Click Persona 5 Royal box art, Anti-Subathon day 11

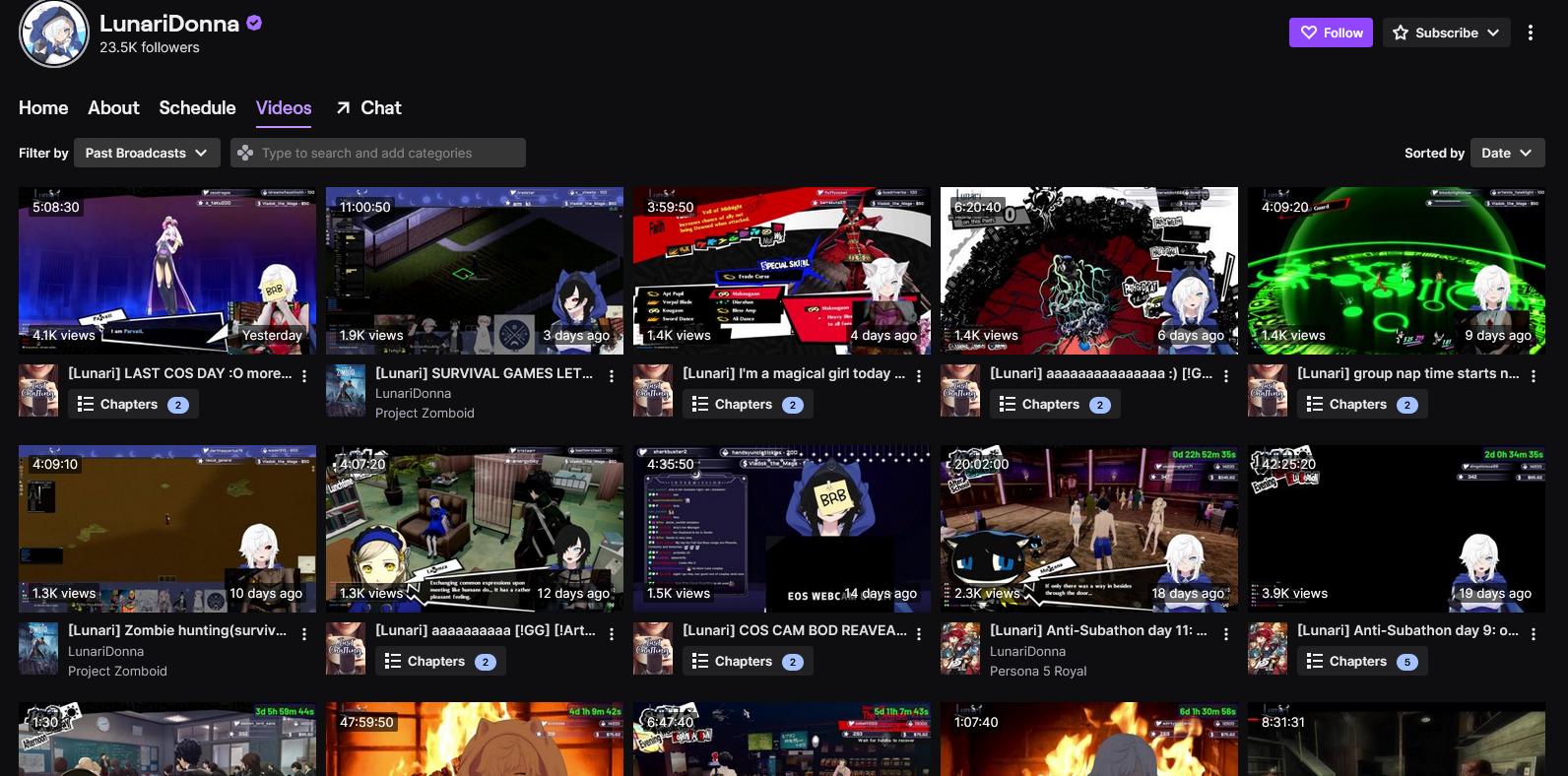(x=960, y=648)
